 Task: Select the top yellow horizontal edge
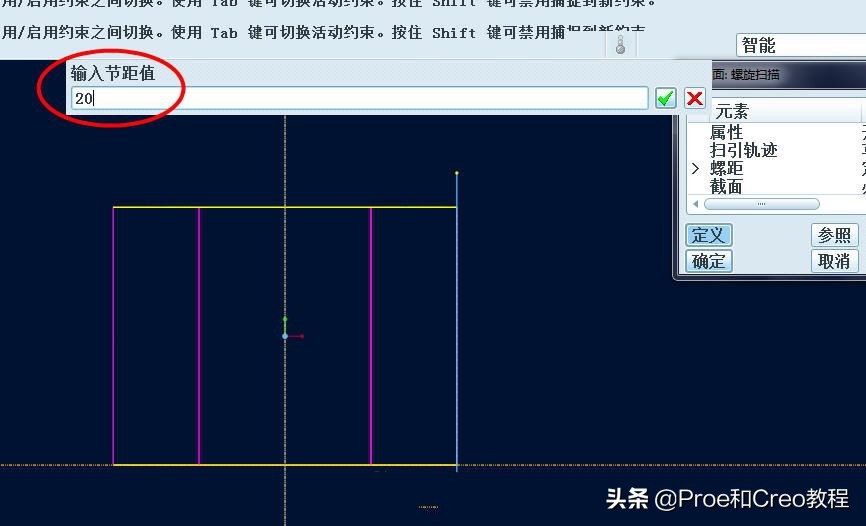pyautogui.click(x=284, y=207)
